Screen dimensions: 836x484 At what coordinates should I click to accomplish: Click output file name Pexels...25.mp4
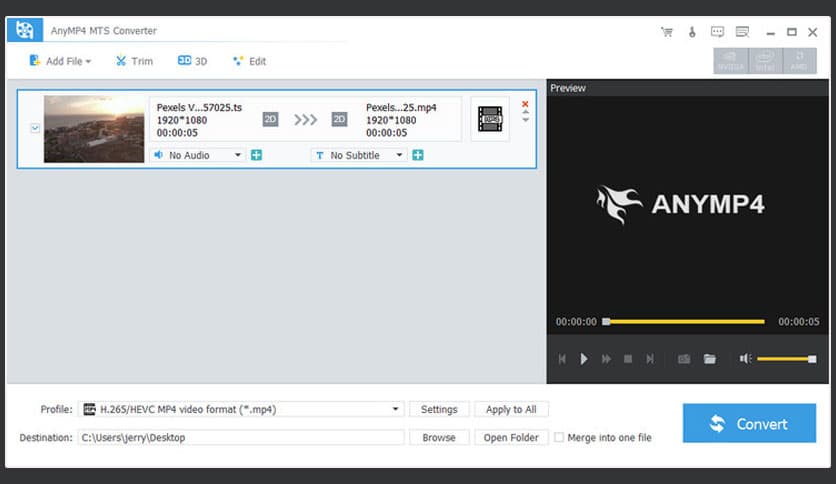pyautogui.click(x=401, y=107)
